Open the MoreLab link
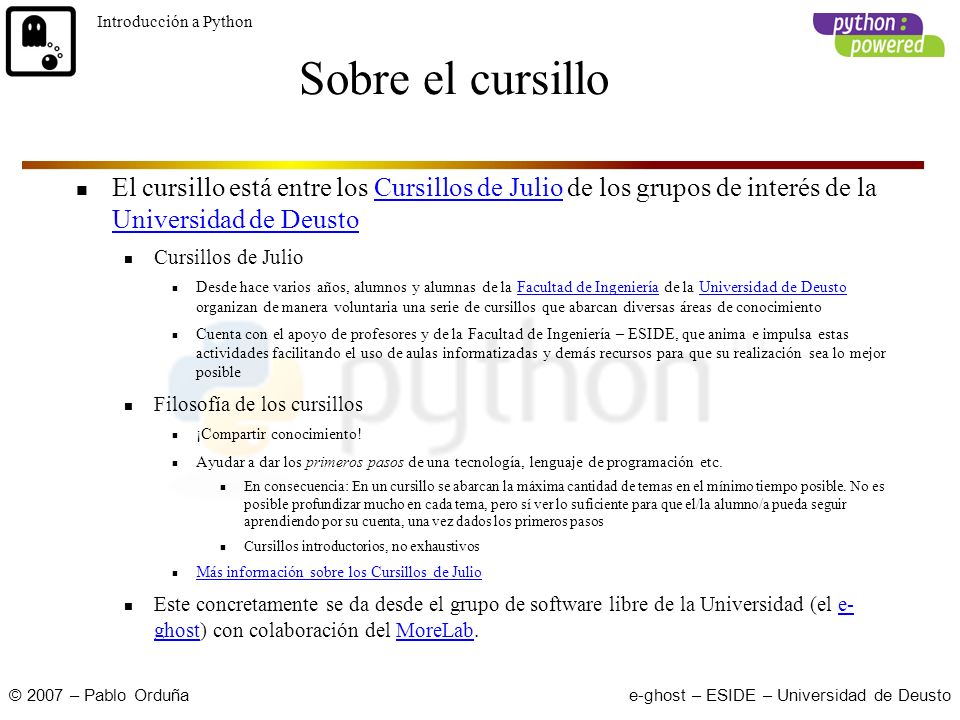 (435, 630)
